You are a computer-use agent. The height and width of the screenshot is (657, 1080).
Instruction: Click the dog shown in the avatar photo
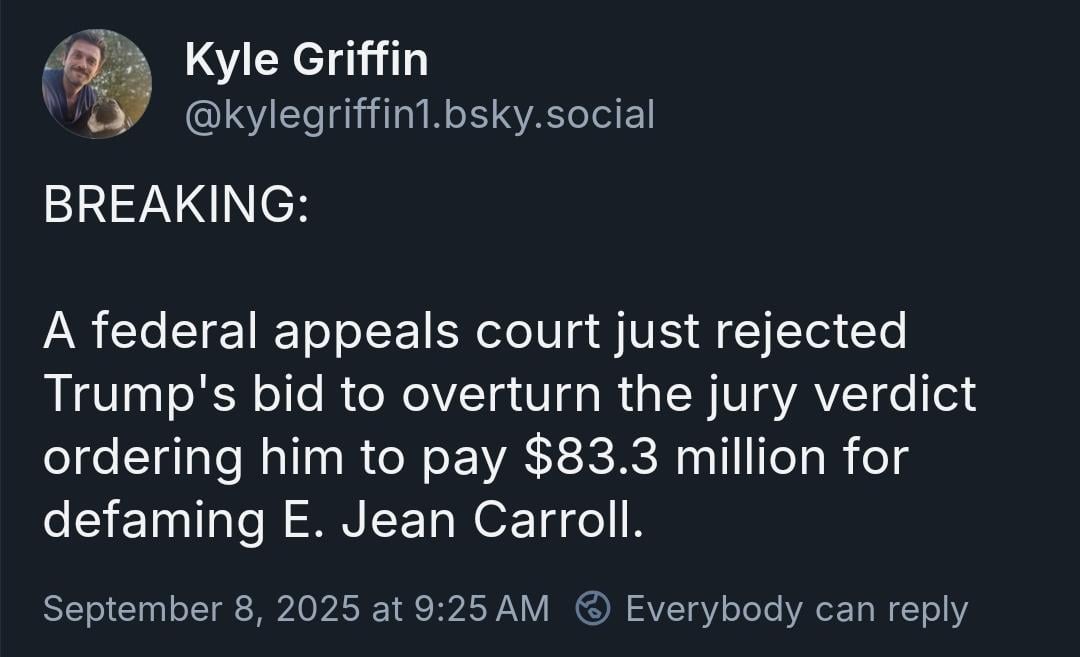(110, 116)
